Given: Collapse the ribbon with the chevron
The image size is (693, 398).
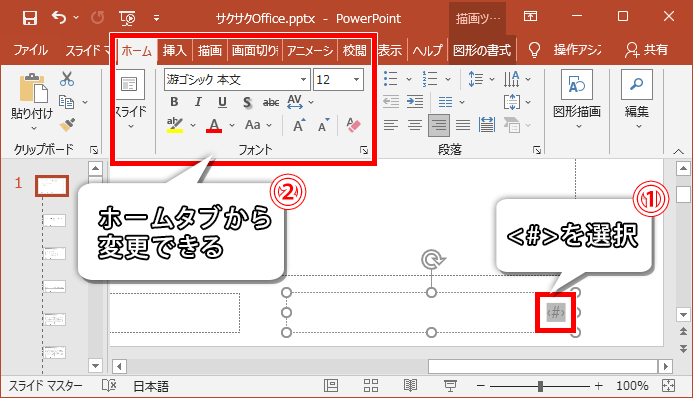Looking at the screenshot, I should pyautogui.click(x=678, y=152).
